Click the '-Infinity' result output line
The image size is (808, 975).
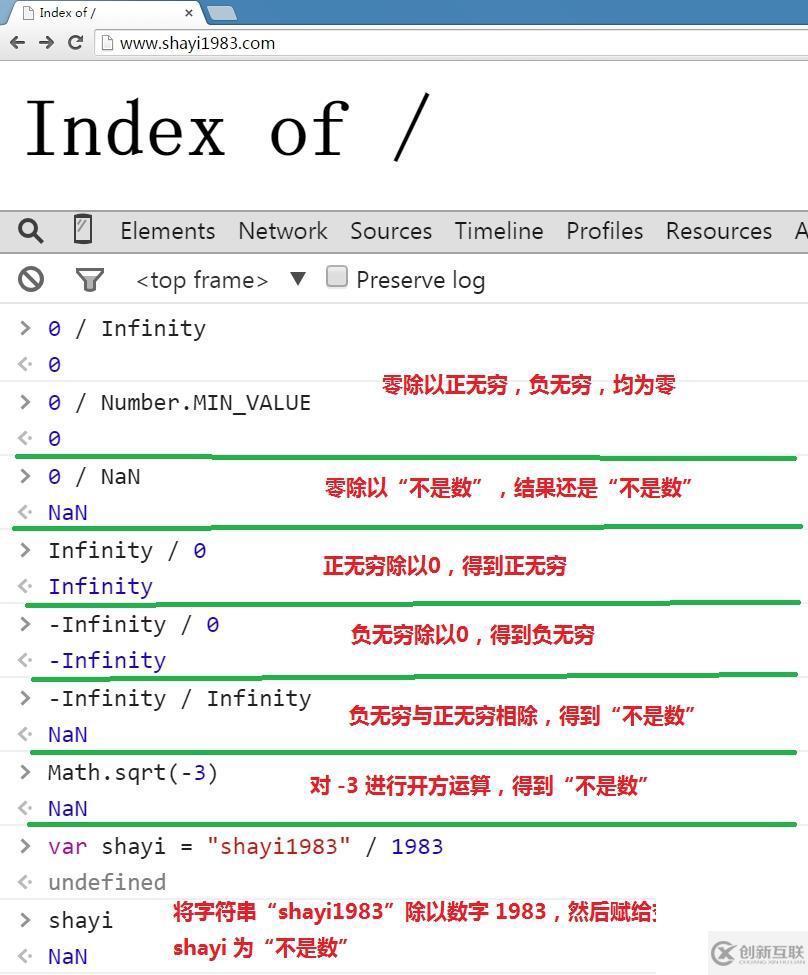[107, 660]
